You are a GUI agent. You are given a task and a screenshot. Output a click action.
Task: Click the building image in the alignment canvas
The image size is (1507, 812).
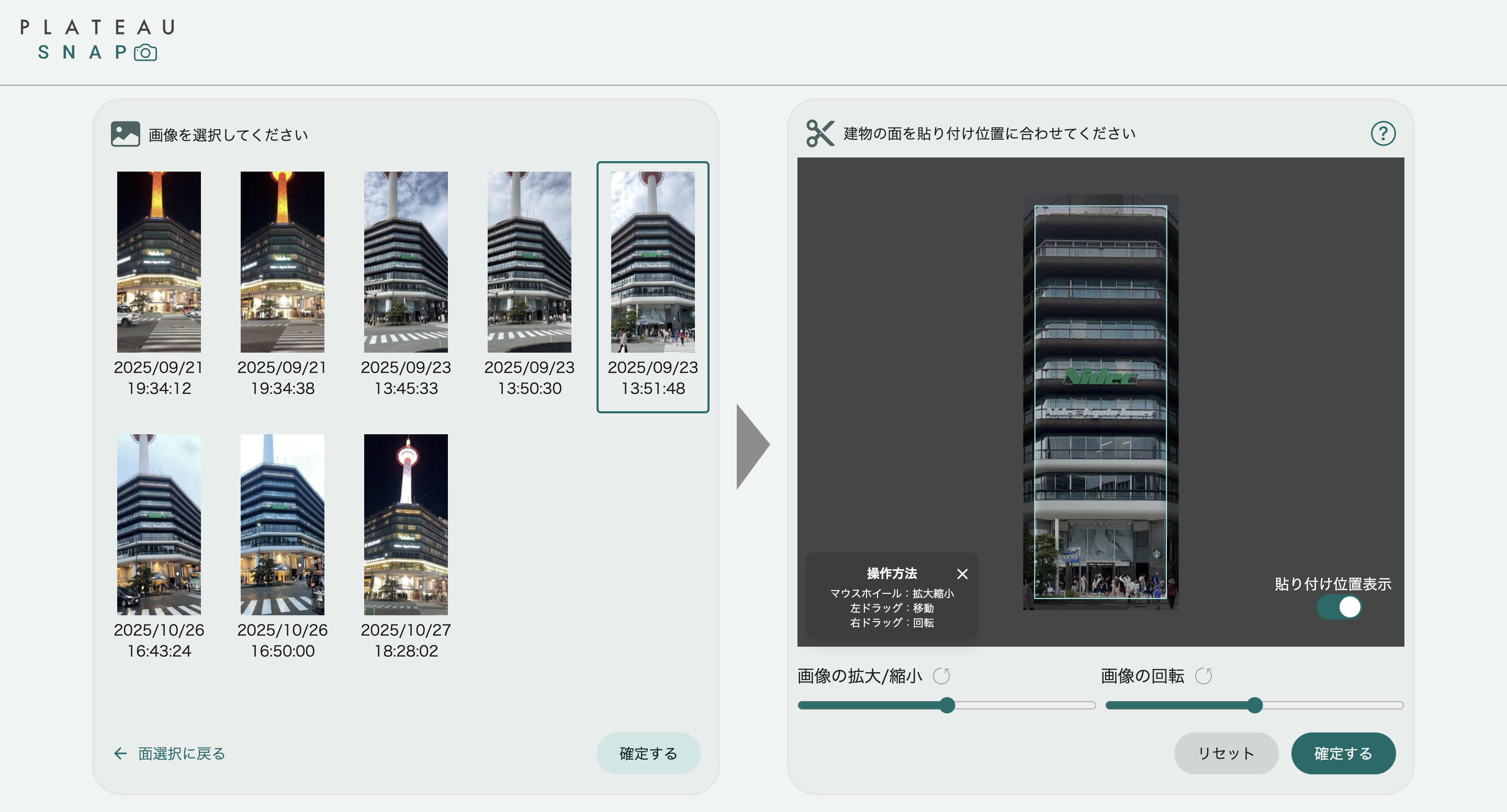tap(1100, 402)
